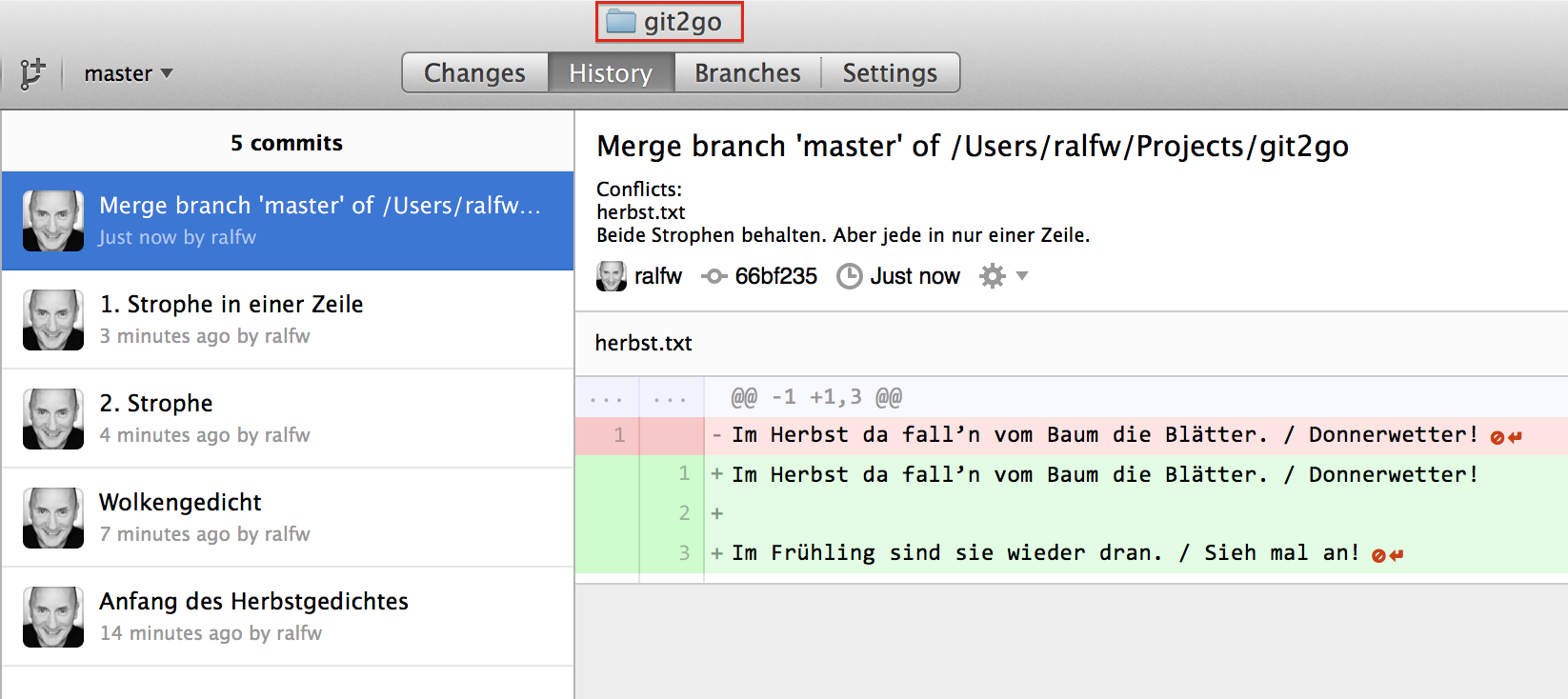Viewport: 1568px width, 699px height.
Task: Select commit '2. Strophe'
Action: pos(288,419)
